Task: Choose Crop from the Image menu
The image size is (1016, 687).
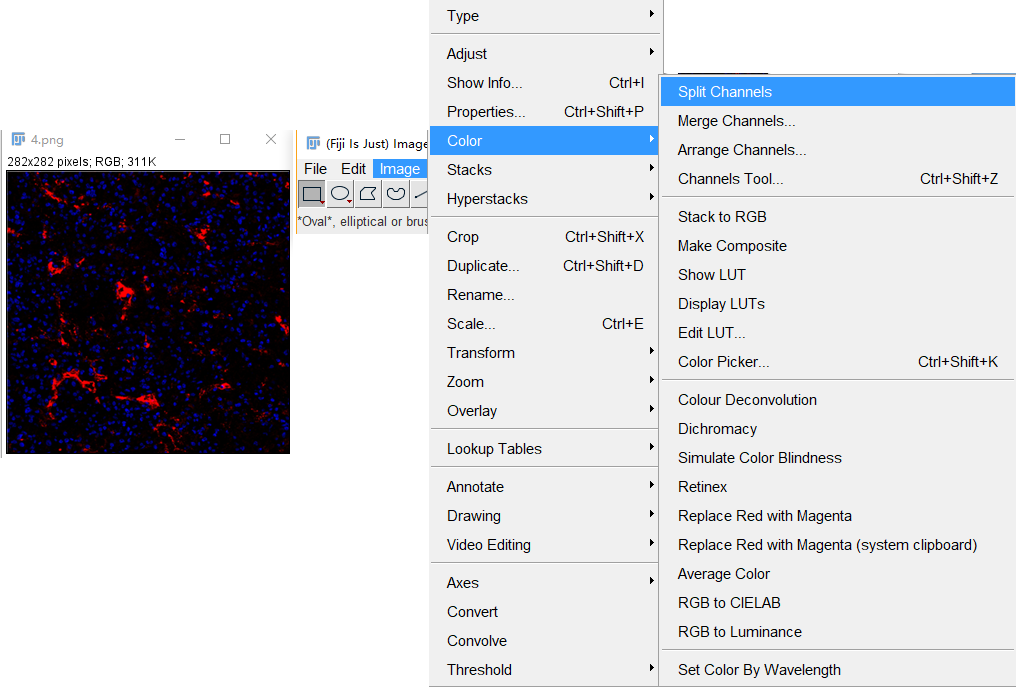Action: 544,237
